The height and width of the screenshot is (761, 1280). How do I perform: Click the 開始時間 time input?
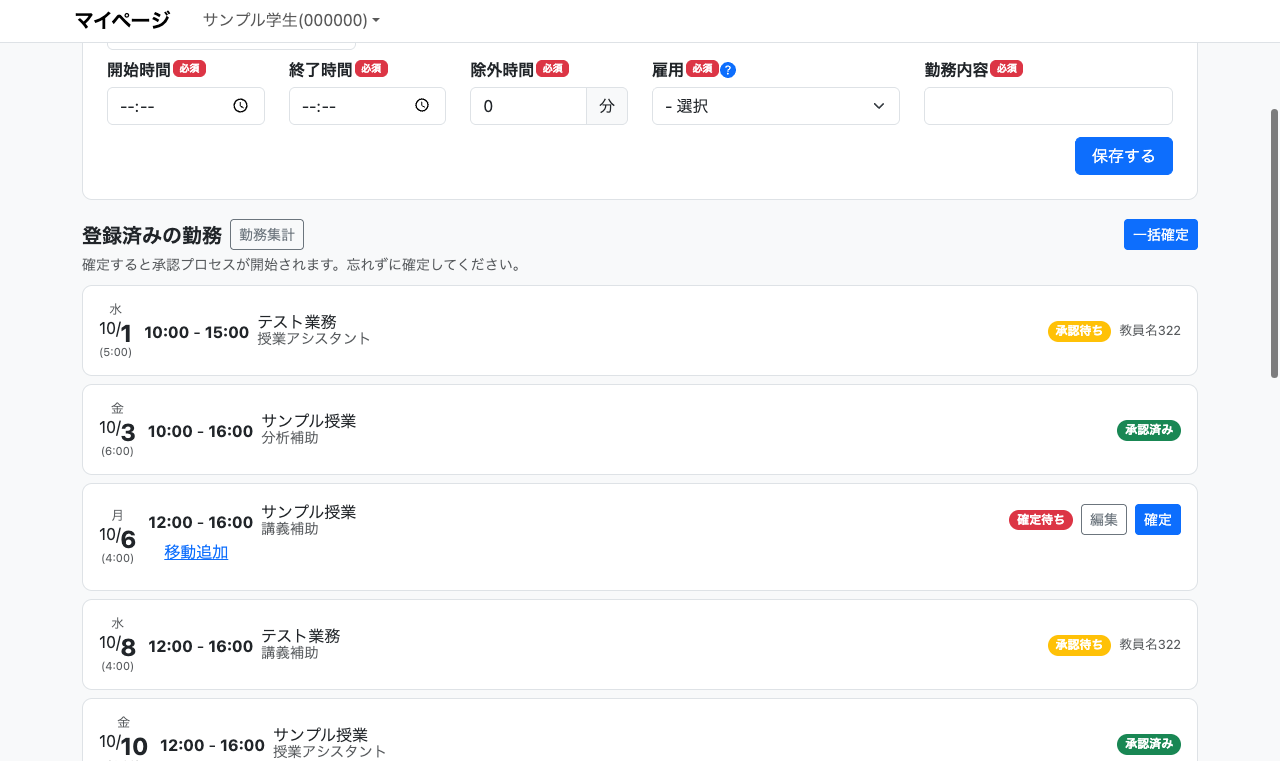170,106
